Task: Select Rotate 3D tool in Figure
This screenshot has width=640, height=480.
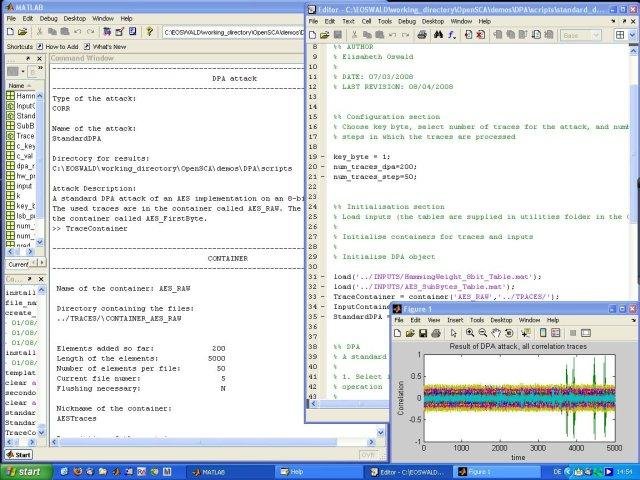Action: [x=509, y=333]
